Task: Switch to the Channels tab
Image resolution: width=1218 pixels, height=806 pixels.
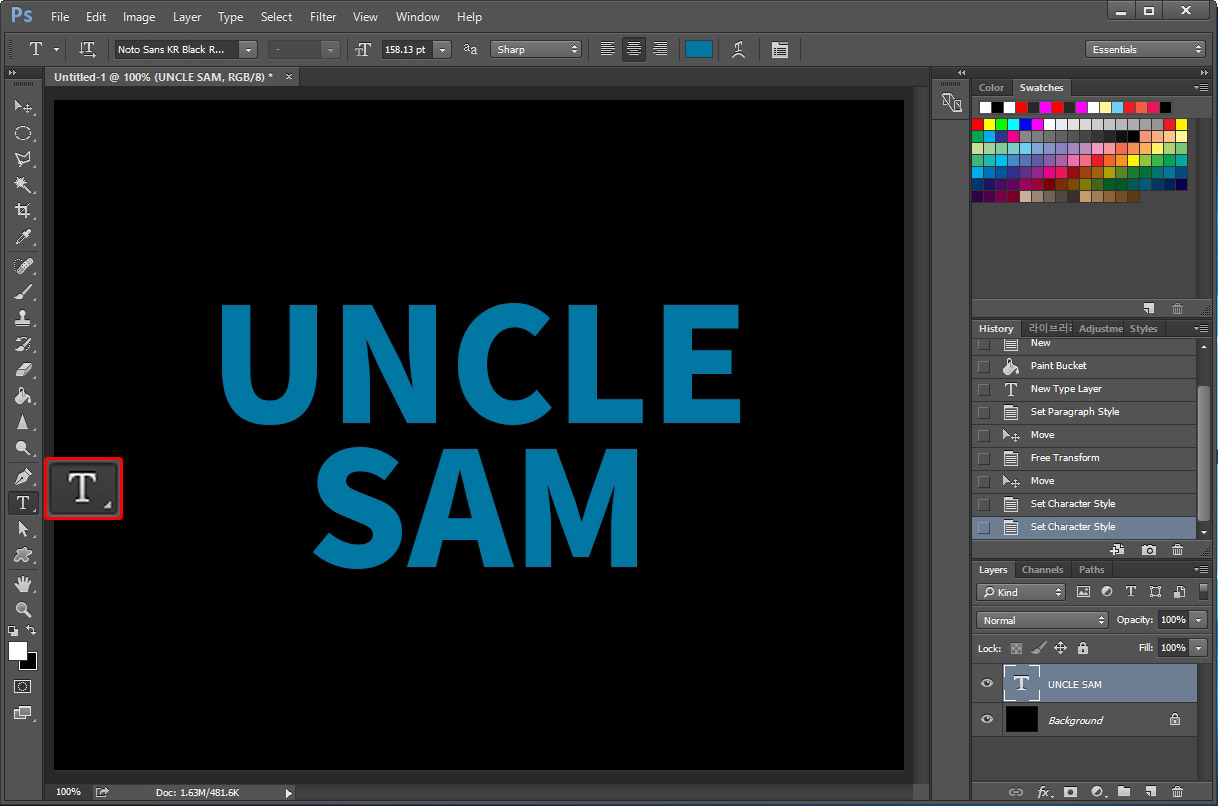Action: 1042,570
